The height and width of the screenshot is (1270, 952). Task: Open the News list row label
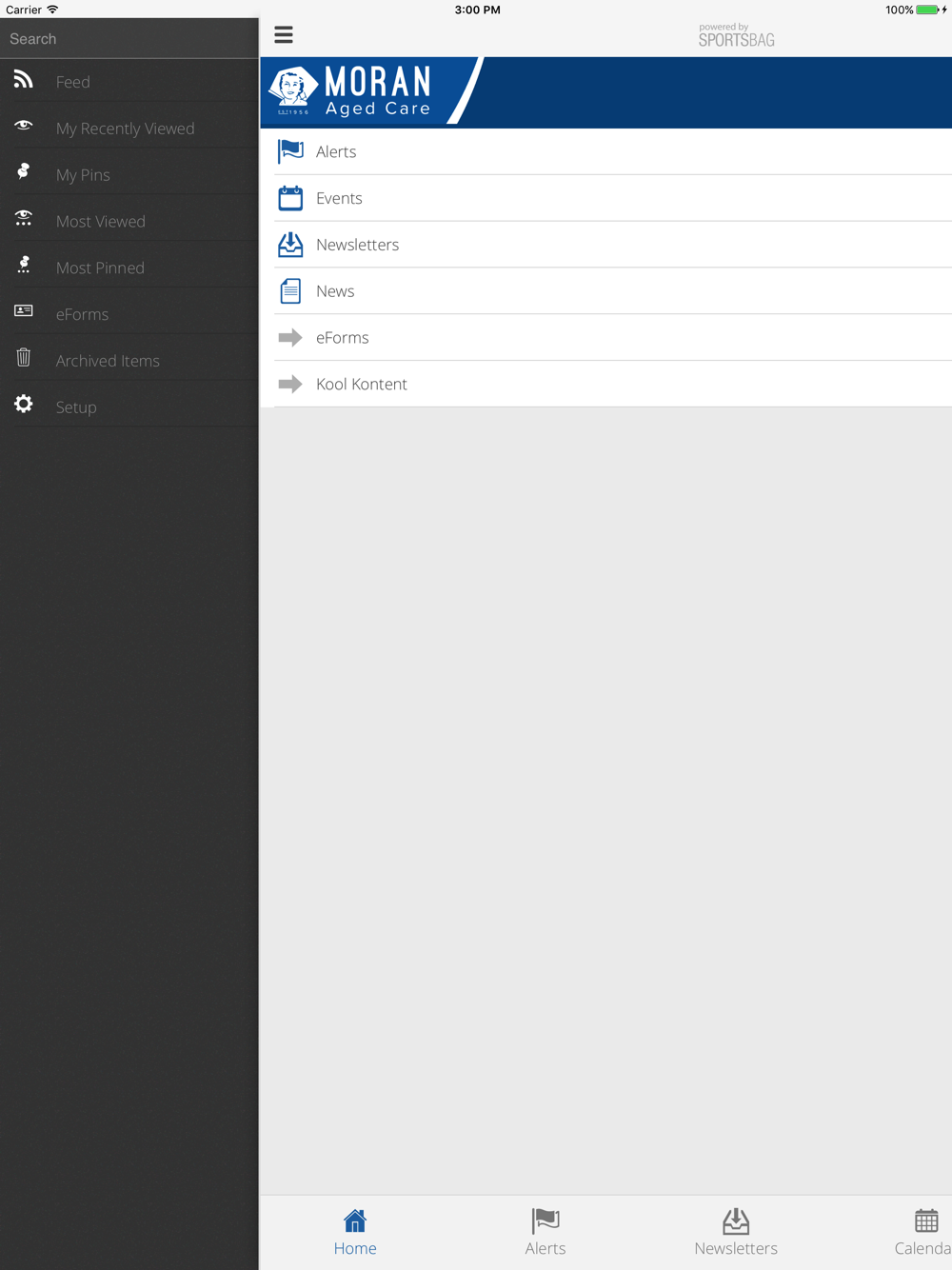(335, 291)
